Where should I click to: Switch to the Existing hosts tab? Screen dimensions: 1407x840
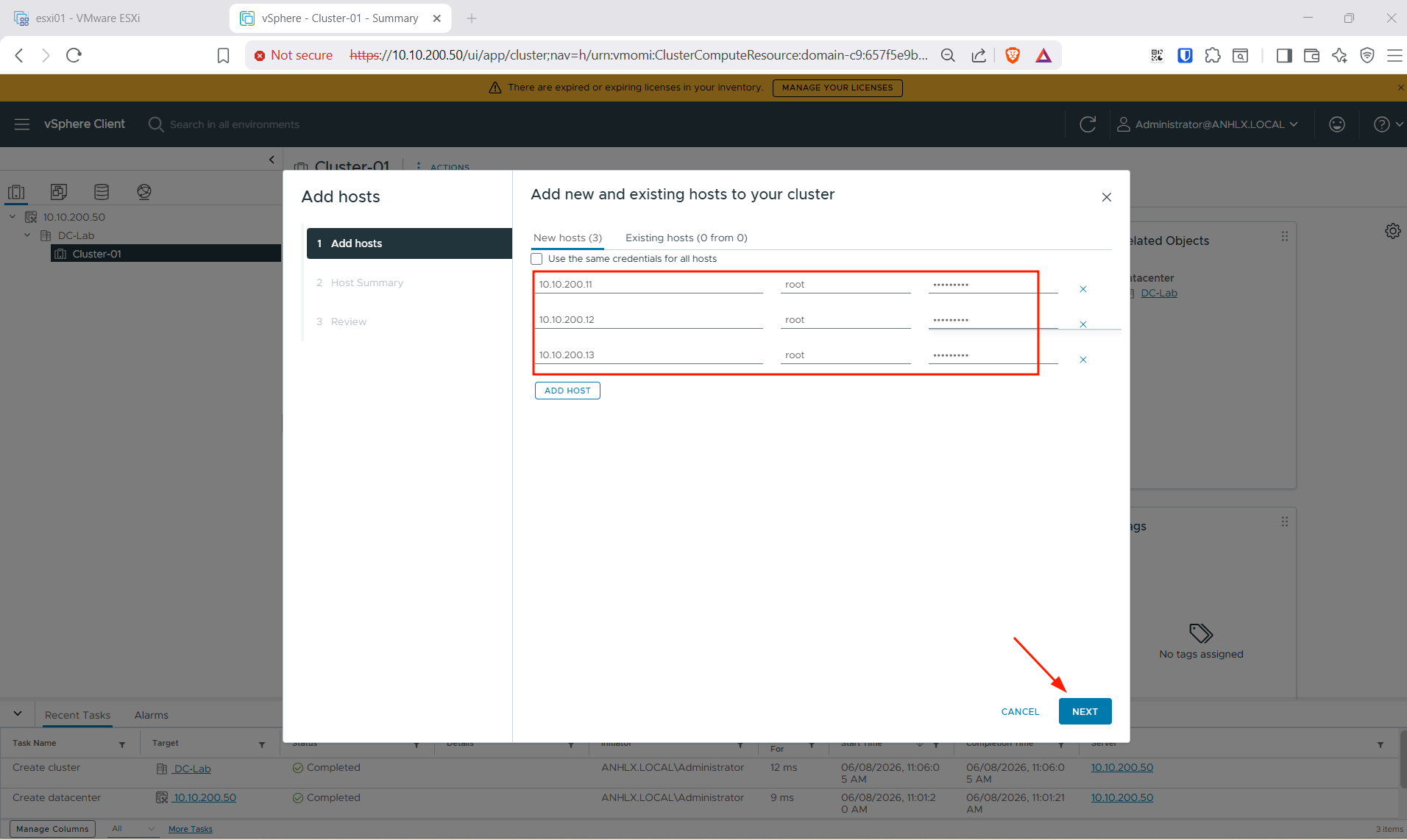coord(686,238)
